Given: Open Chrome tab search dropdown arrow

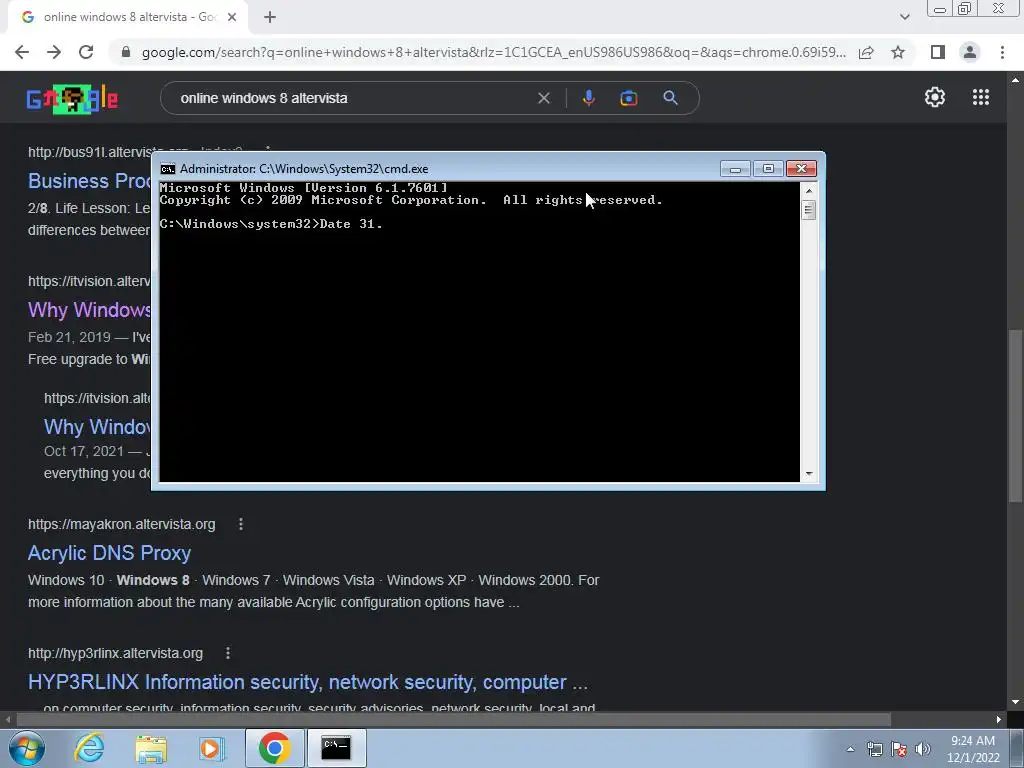Looking at the screenshot, I should 904,17.
